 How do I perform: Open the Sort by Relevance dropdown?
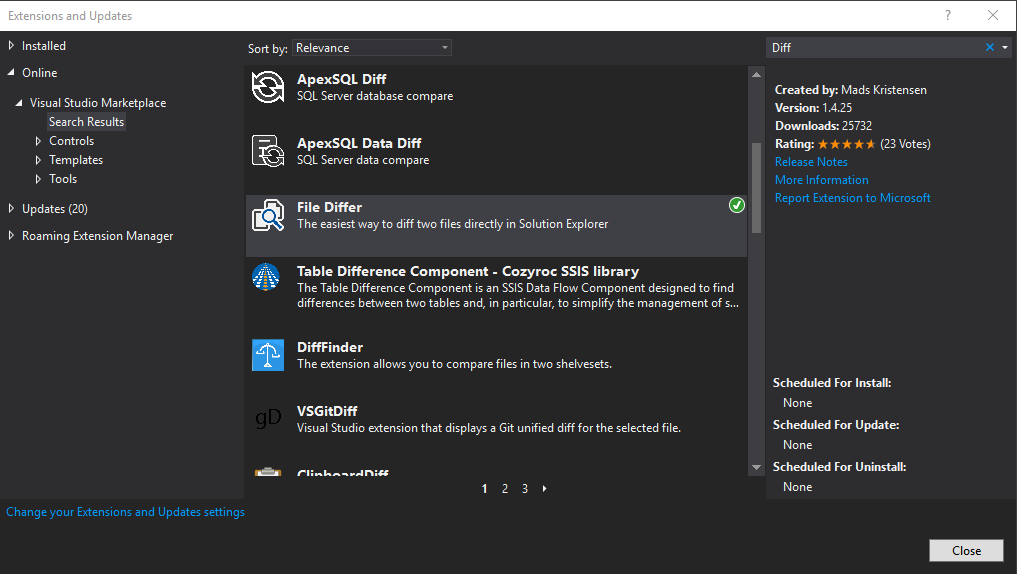coord(372,47)
